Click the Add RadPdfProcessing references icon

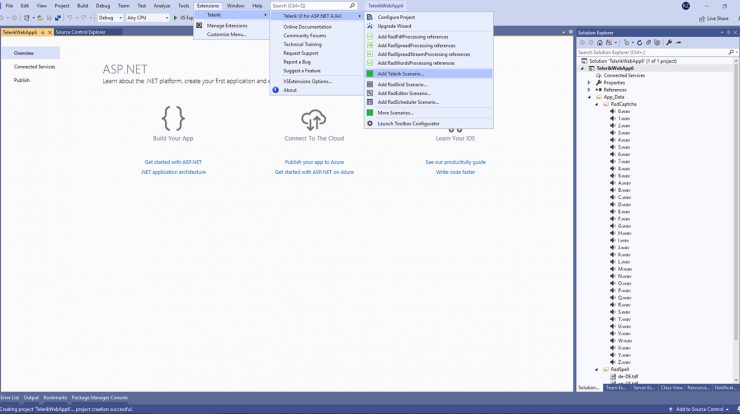coord(370,36)
